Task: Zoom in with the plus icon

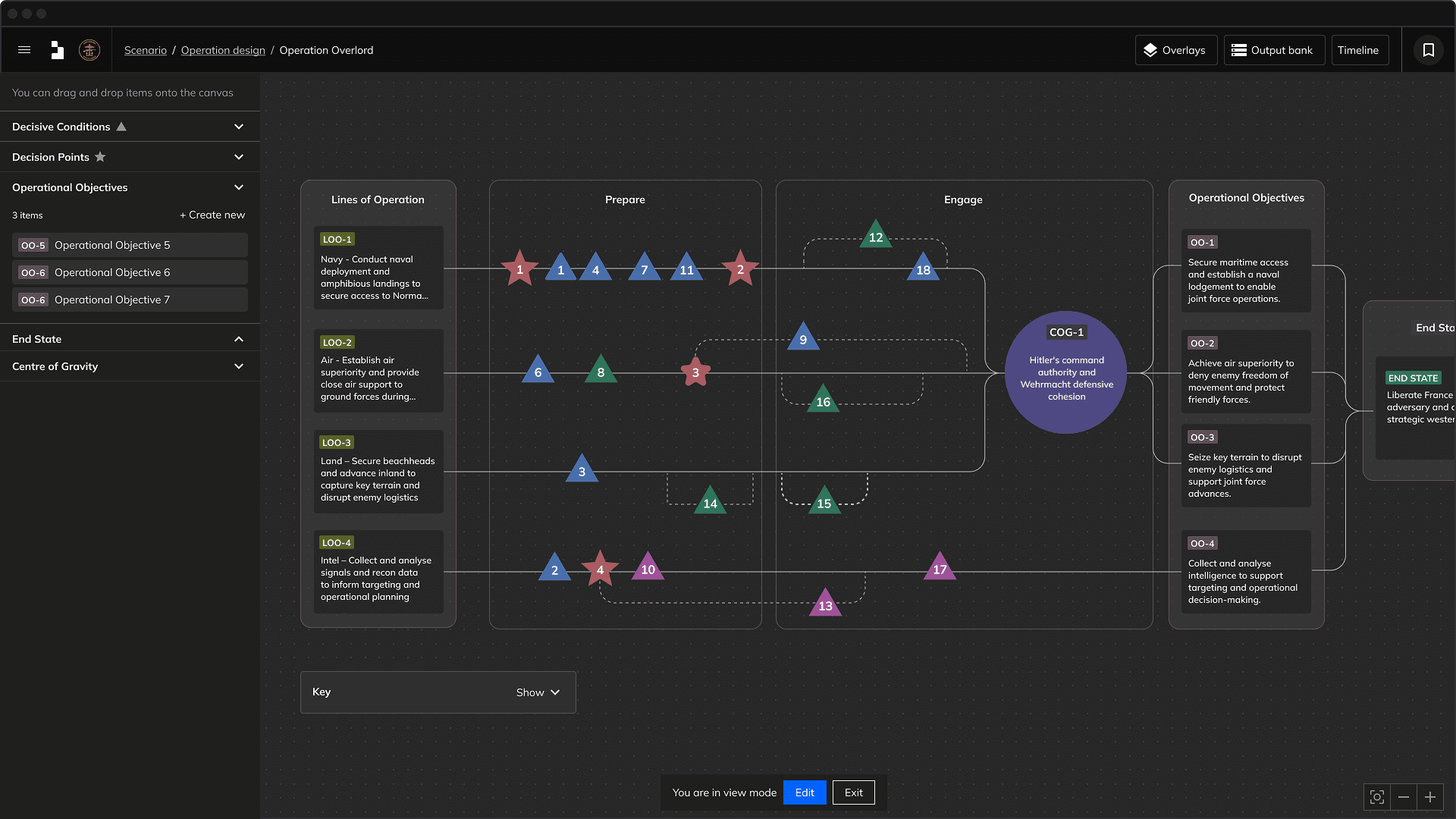Action: (x=1430, y=797)
